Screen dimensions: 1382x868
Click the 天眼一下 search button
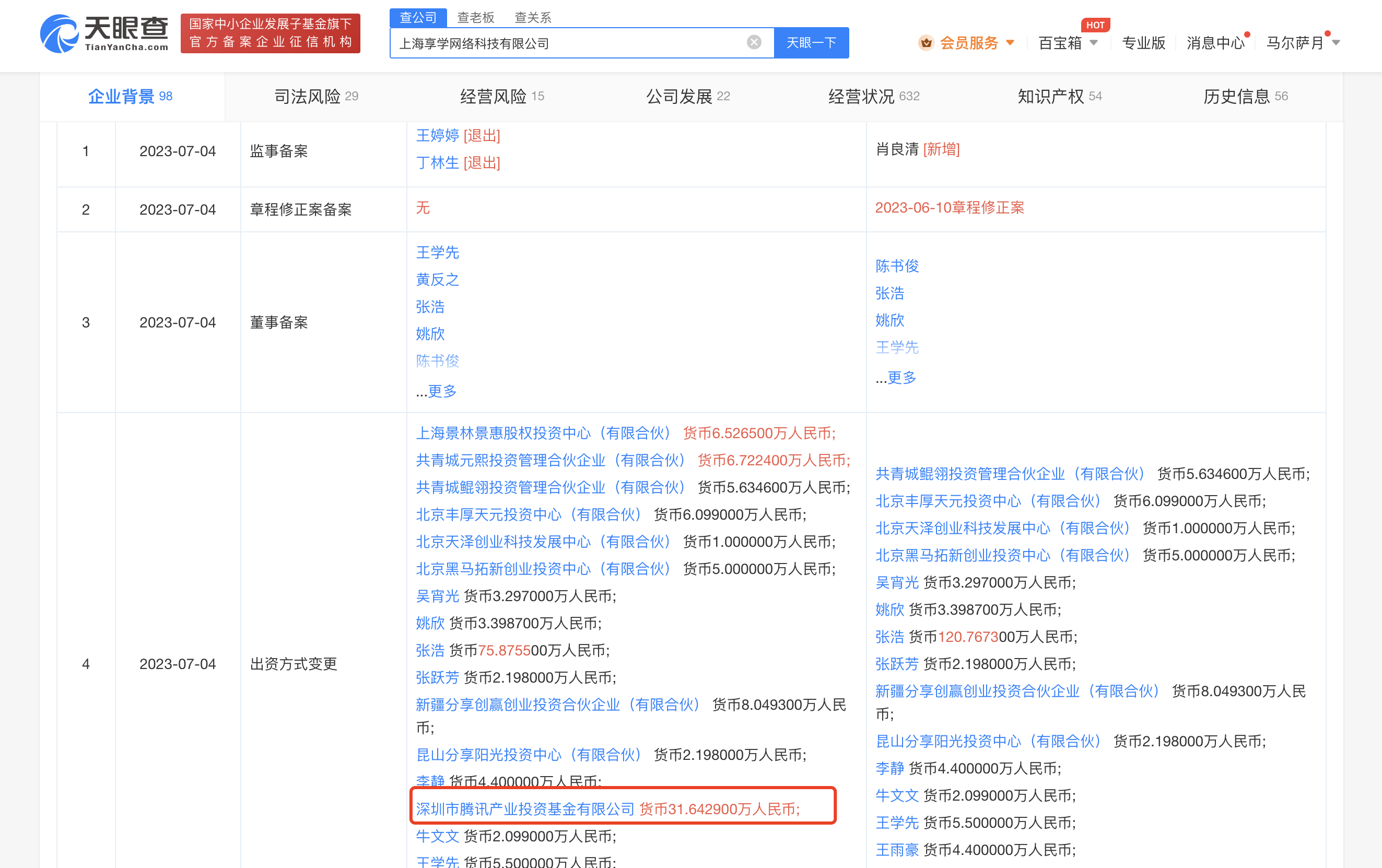[x=811, y=42]
